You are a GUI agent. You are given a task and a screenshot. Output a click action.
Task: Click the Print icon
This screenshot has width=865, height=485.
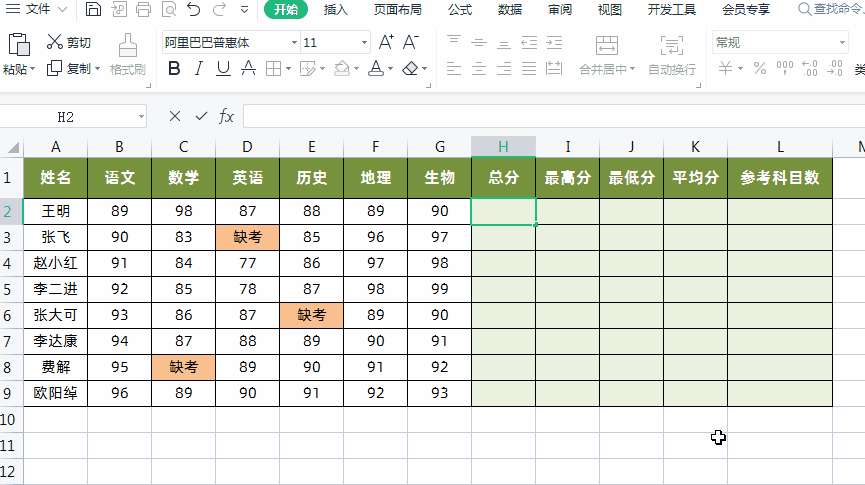(x=143, y=9)
